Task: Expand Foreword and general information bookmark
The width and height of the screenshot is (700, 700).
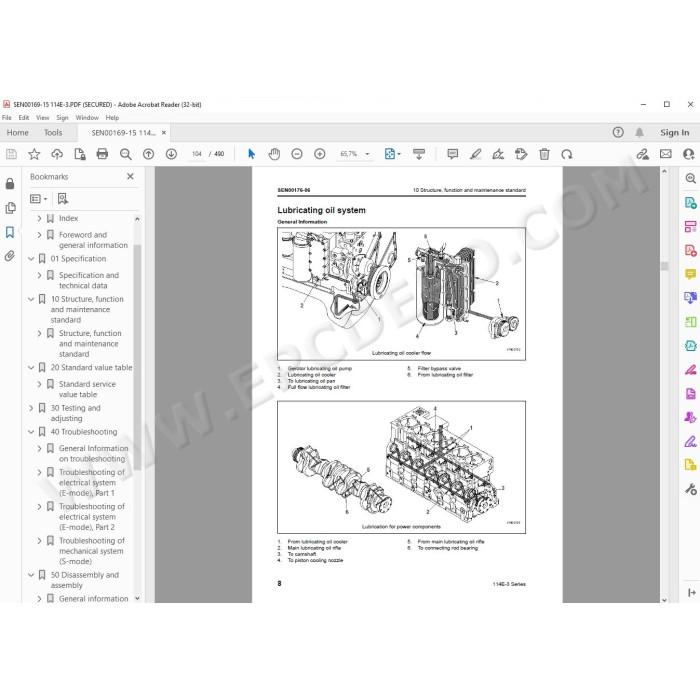Action: click(39, 235)
